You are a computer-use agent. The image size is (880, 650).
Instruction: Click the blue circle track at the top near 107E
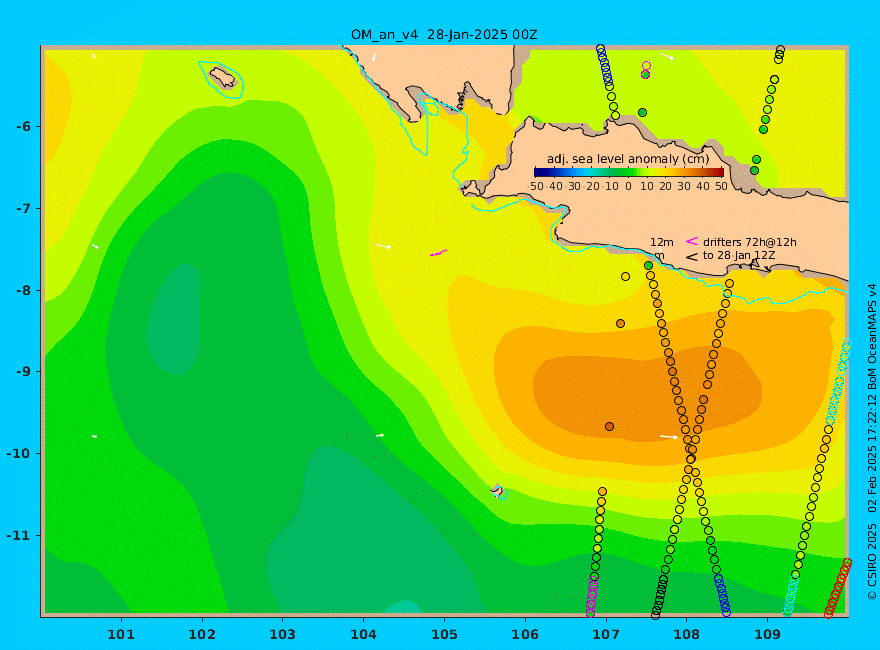604,66
